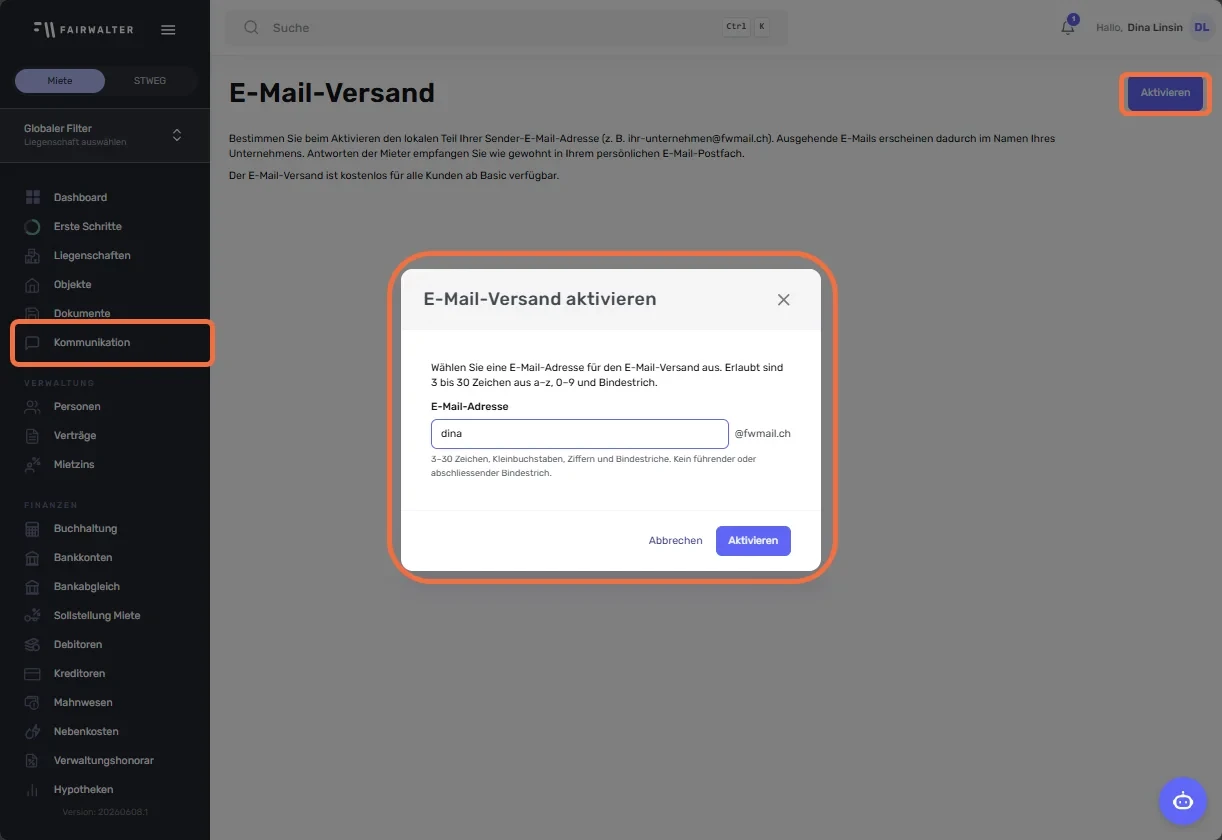Click the Bankabgleich bank icon
1222x840 pixels.
pos(33,586)
